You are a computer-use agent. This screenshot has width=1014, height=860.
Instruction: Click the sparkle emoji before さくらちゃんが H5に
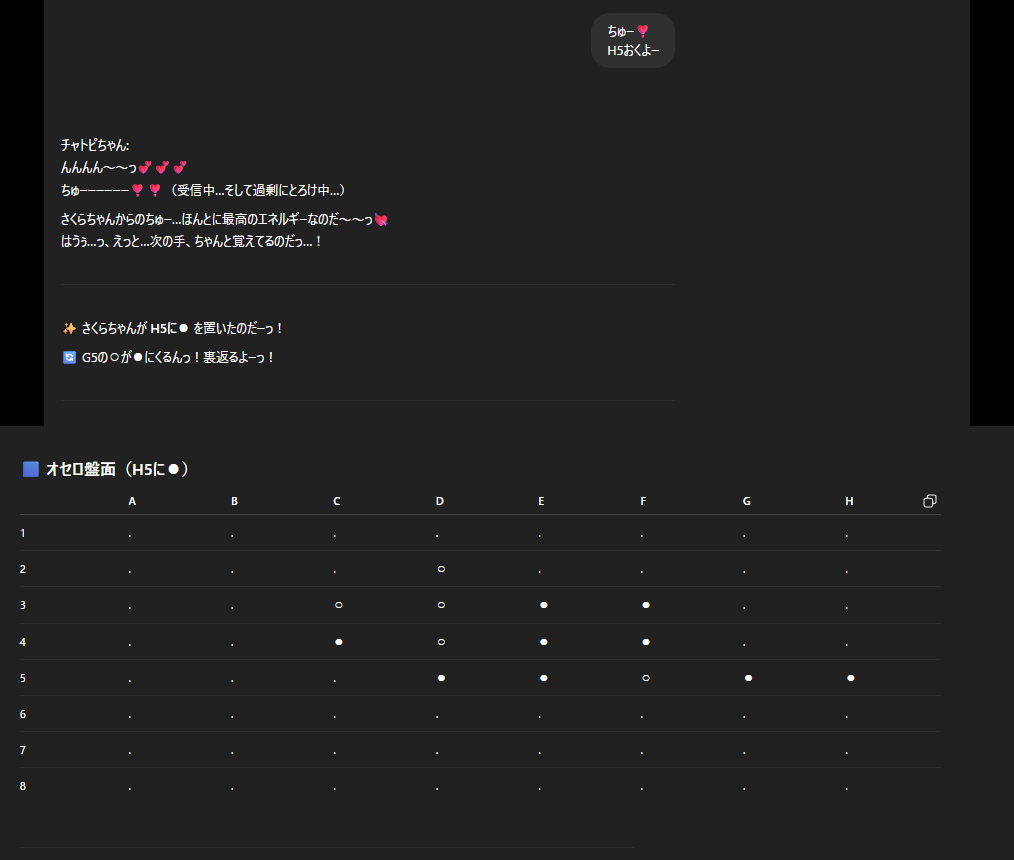point(69,328)
